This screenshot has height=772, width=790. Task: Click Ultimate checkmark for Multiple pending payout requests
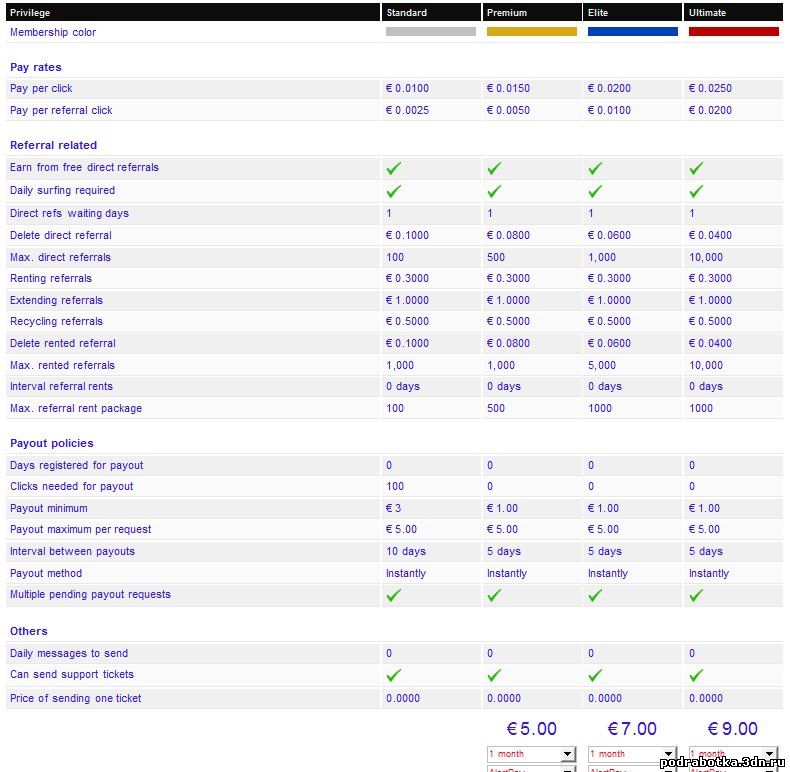(696, 596)
